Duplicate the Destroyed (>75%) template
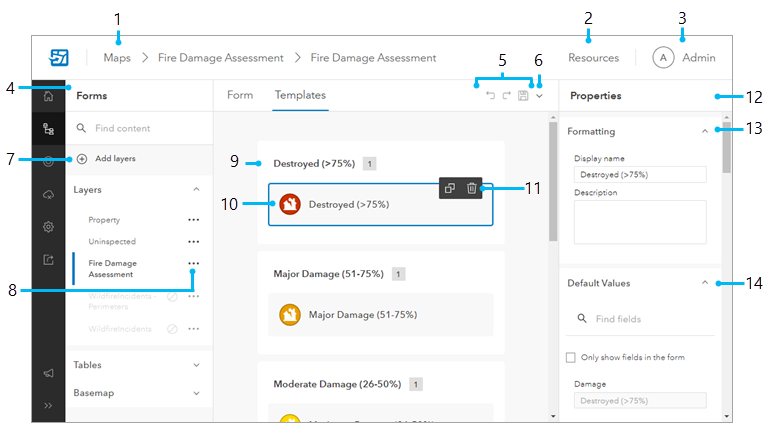The width and height of the screenshot is (772, 423). [x=450, y=188]
